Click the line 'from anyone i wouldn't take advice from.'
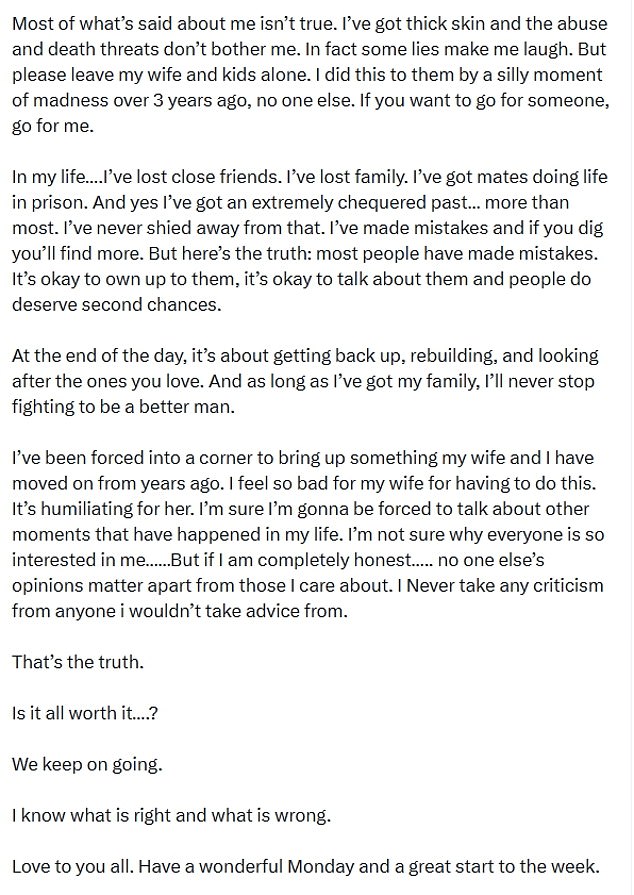This screenshot has height=895, width=634. click(x=180, y=611)
